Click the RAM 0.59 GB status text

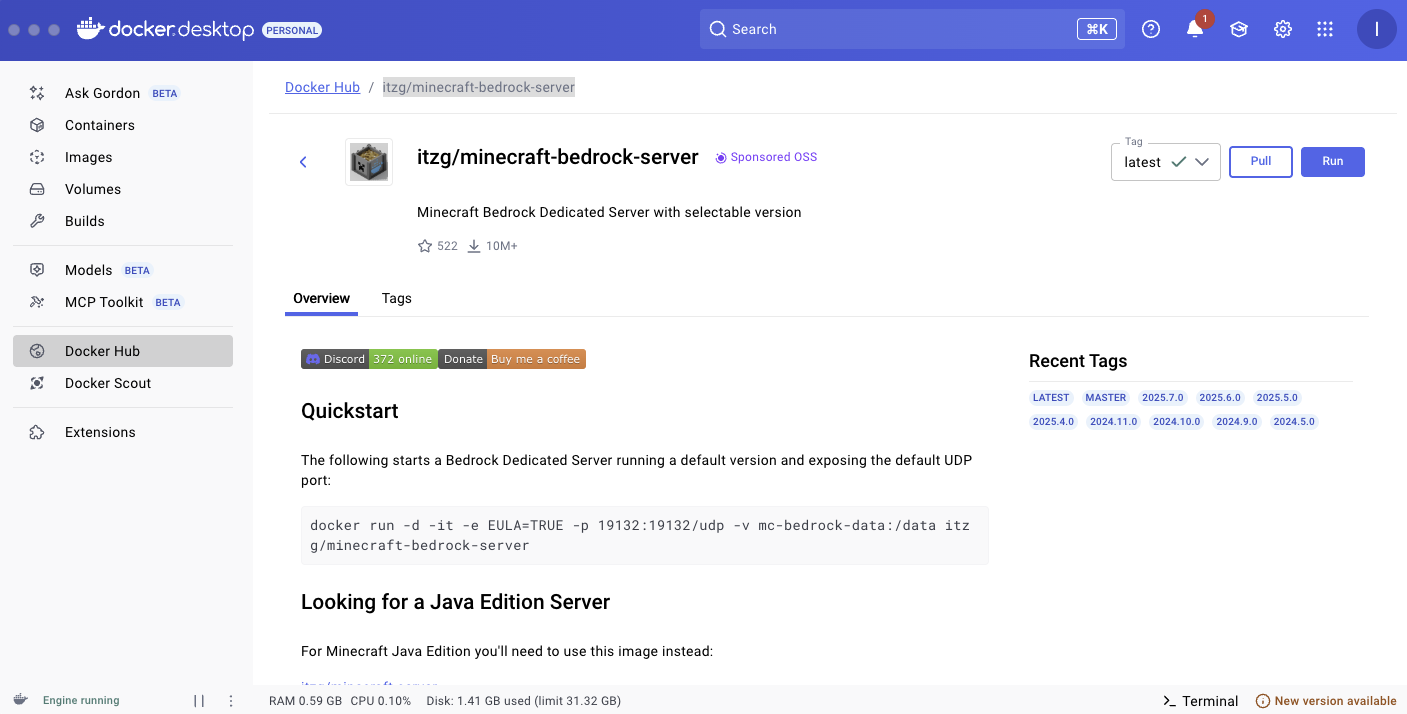(306, 701)
